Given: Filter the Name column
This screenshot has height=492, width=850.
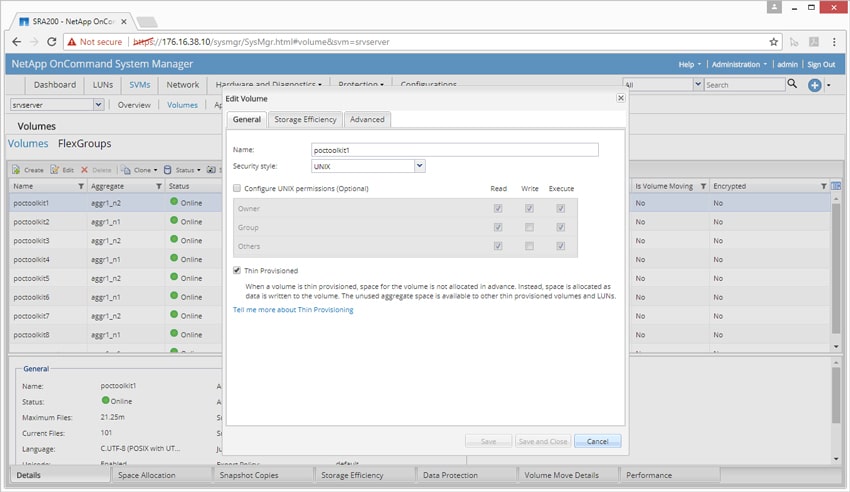Looking at the screenshot, I should [x=81, y=186].
